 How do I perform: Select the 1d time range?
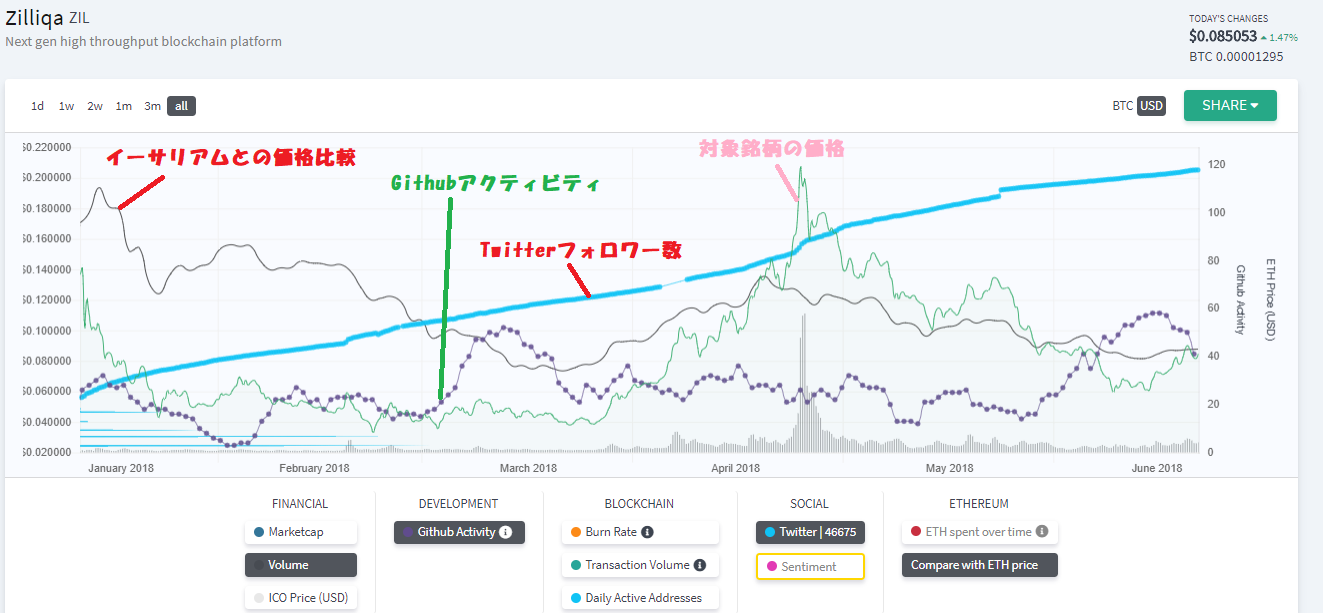tap(37, 106)
